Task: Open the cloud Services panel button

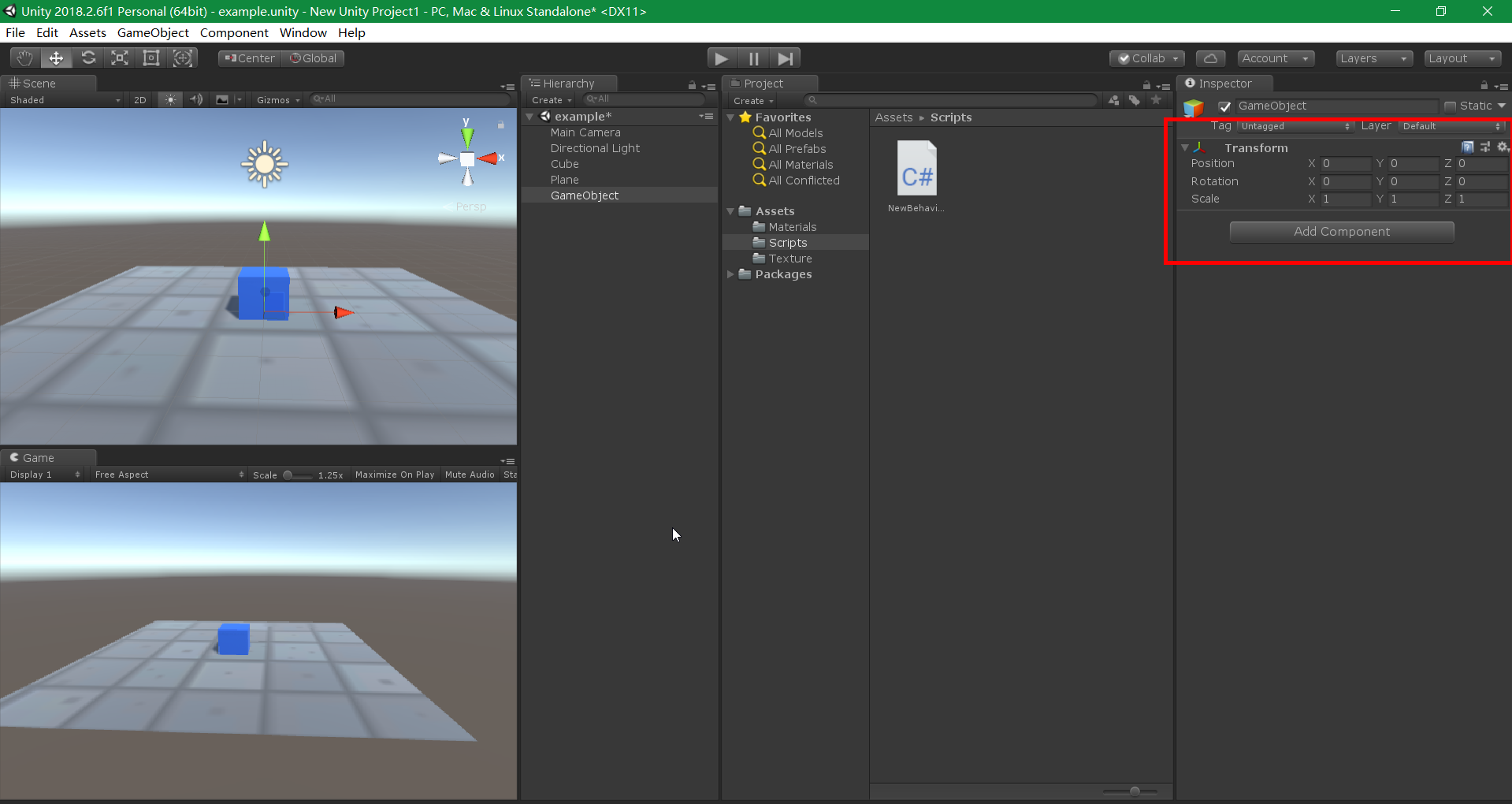Action: 1210,58
